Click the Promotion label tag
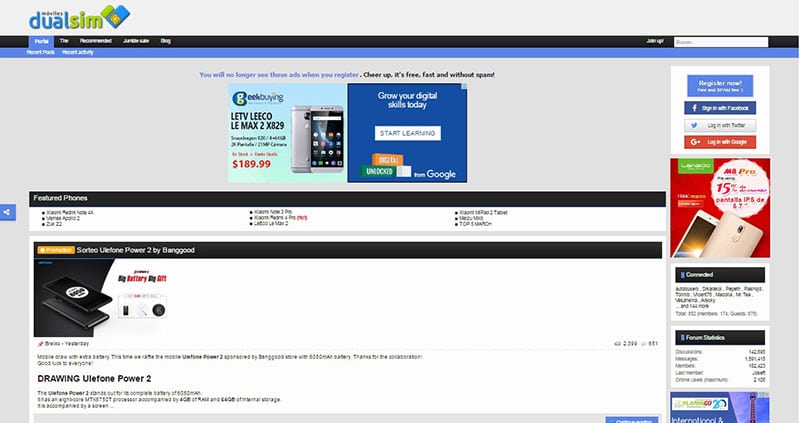 (56, 250)
